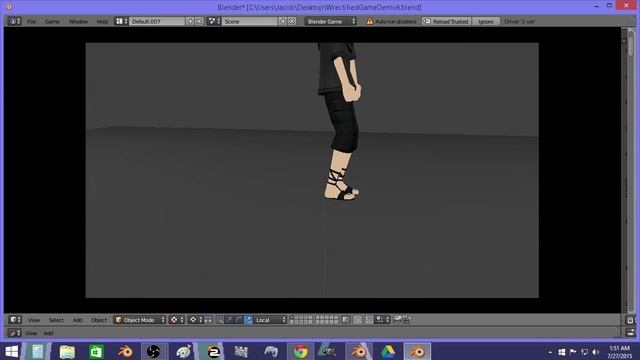Add a new scene with plus icon
Image resolution: width=640 pixels, height=360 pixels.
[282, 21]
